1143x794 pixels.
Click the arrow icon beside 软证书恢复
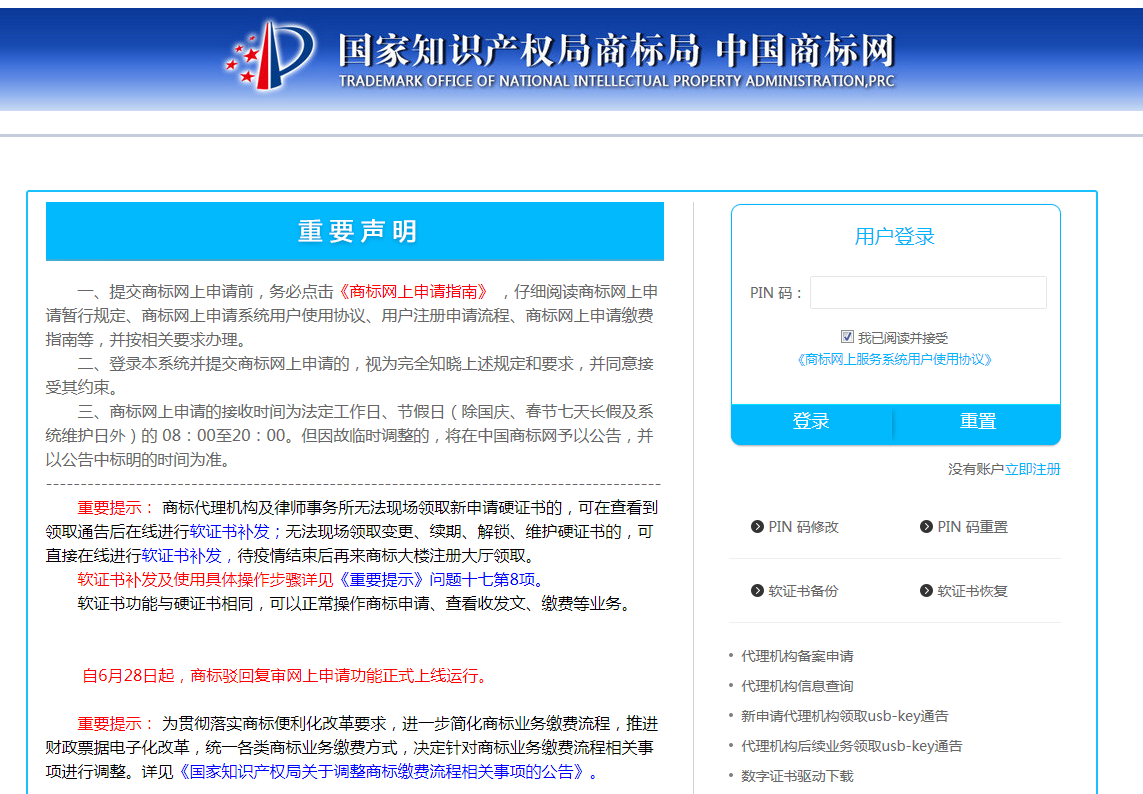[927, 591]
